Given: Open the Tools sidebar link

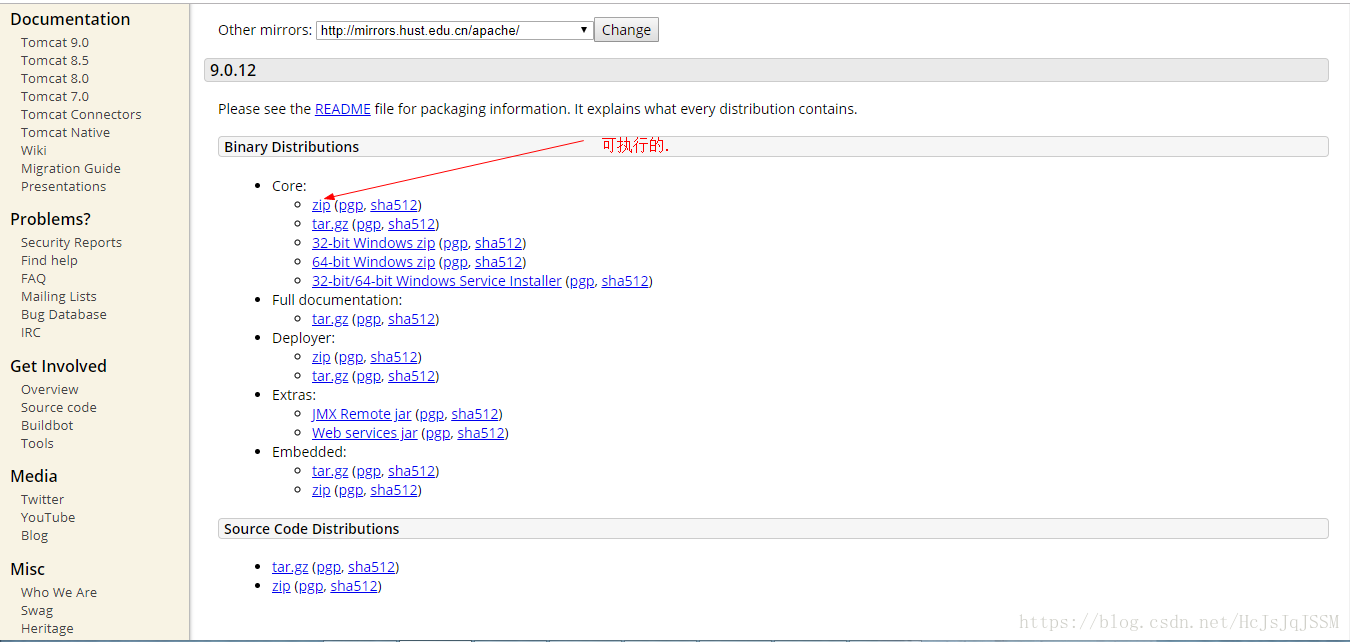Looking at the screenshot, I should tap(37, 443).
